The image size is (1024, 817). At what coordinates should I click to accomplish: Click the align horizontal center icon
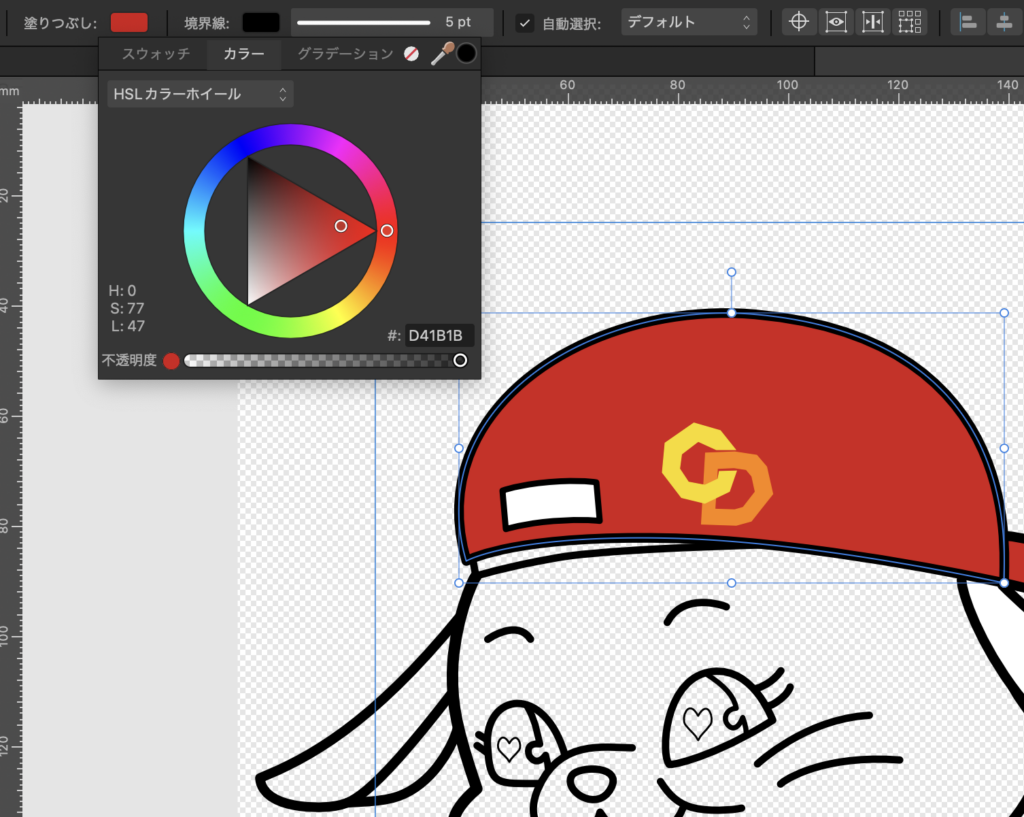tap(1004, 22)
